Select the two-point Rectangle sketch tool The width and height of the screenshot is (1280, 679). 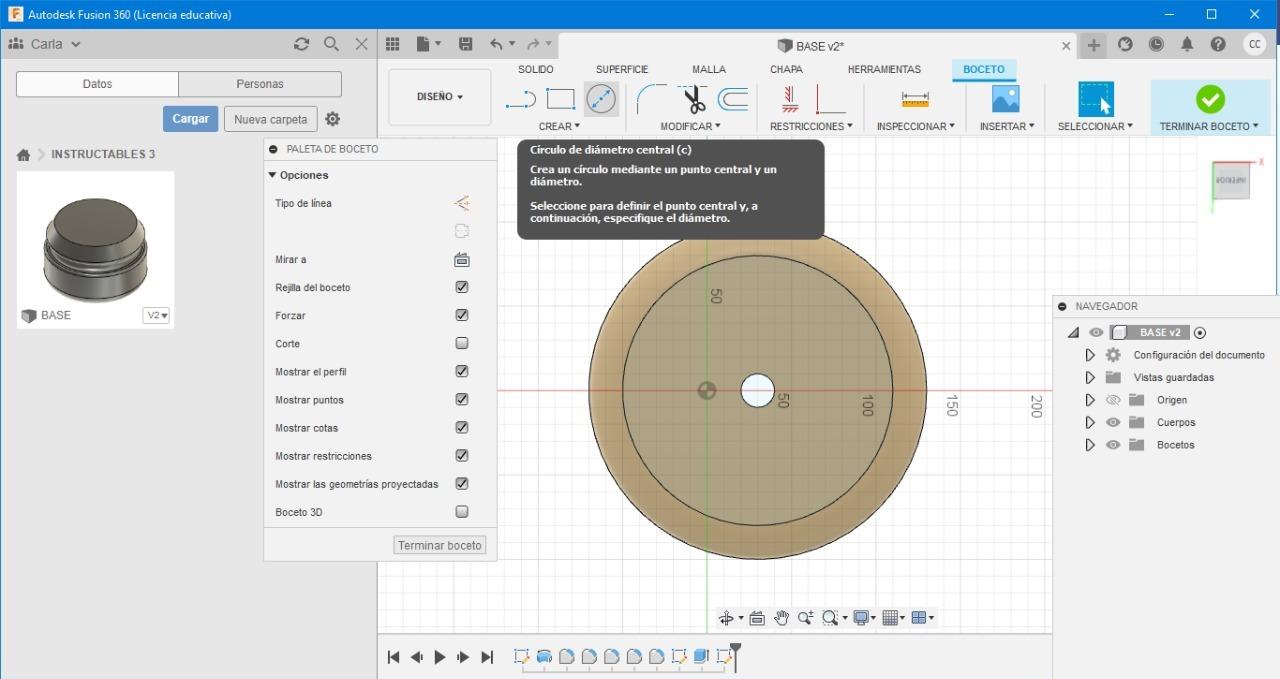click(560, 99)
